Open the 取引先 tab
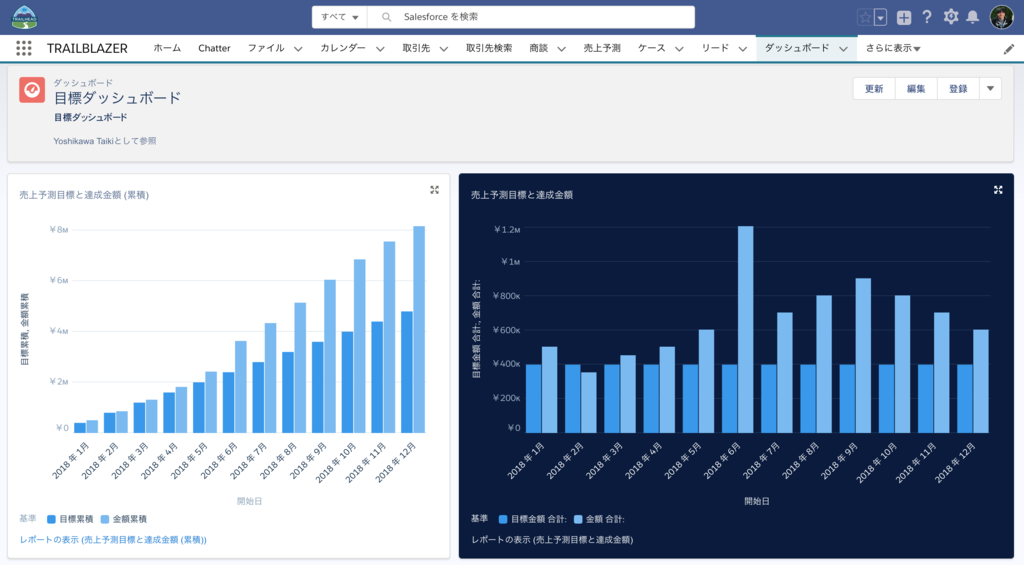The width and height of the screenshot is (1024, 565). click(x=416, y=48)
